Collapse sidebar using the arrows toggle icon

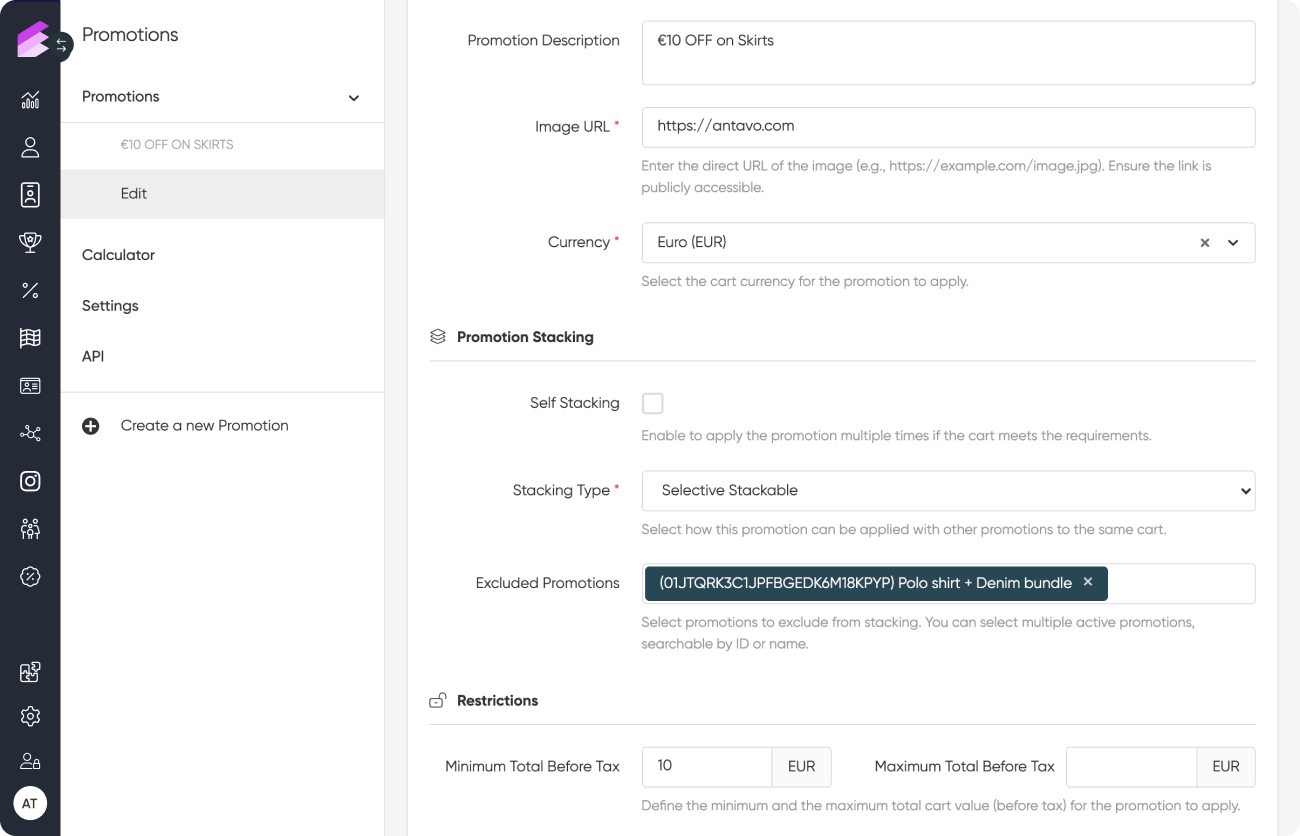coord(61,45)
